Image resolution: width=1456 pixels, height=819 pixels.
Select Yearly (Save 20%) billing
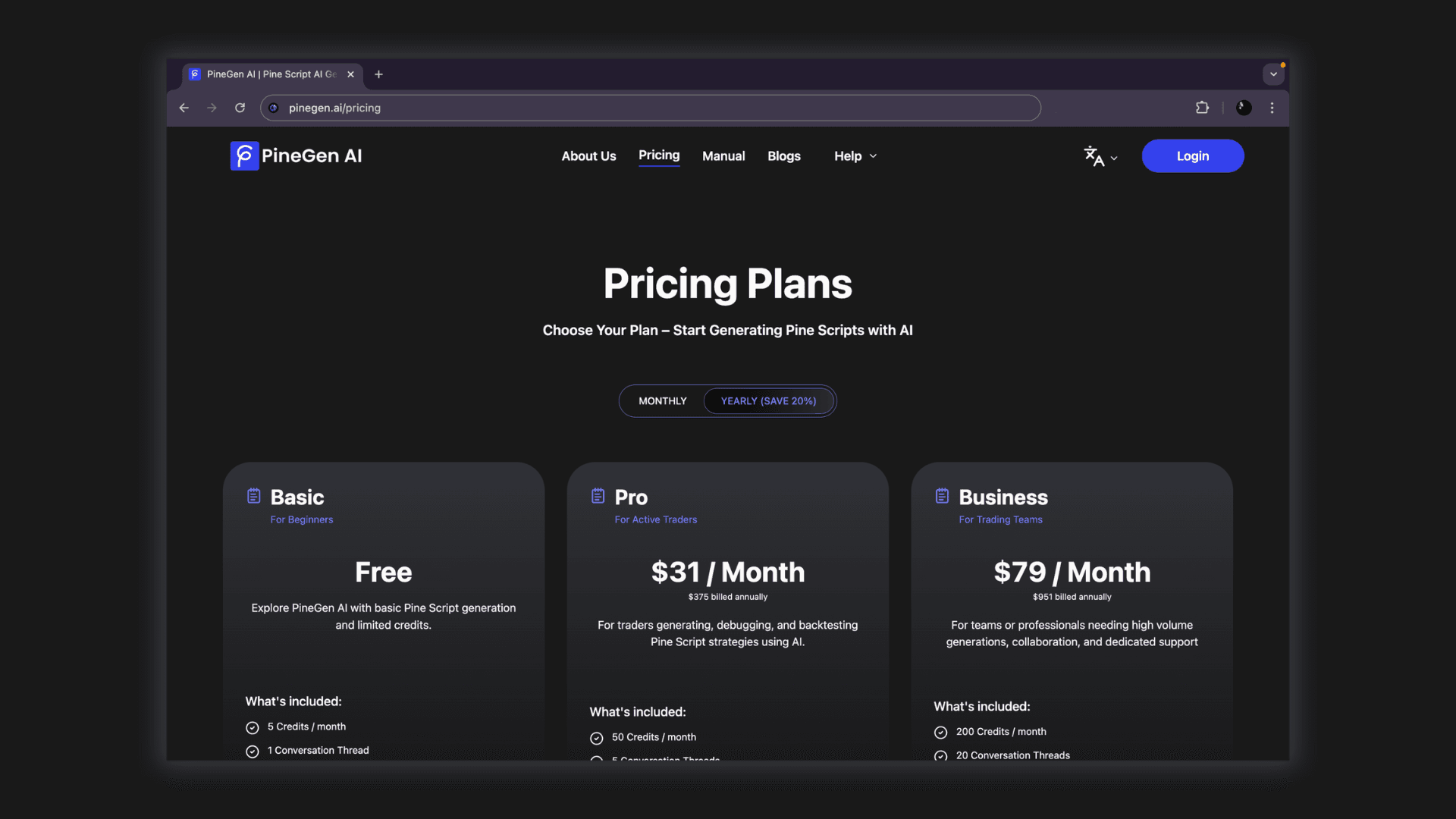768,401
